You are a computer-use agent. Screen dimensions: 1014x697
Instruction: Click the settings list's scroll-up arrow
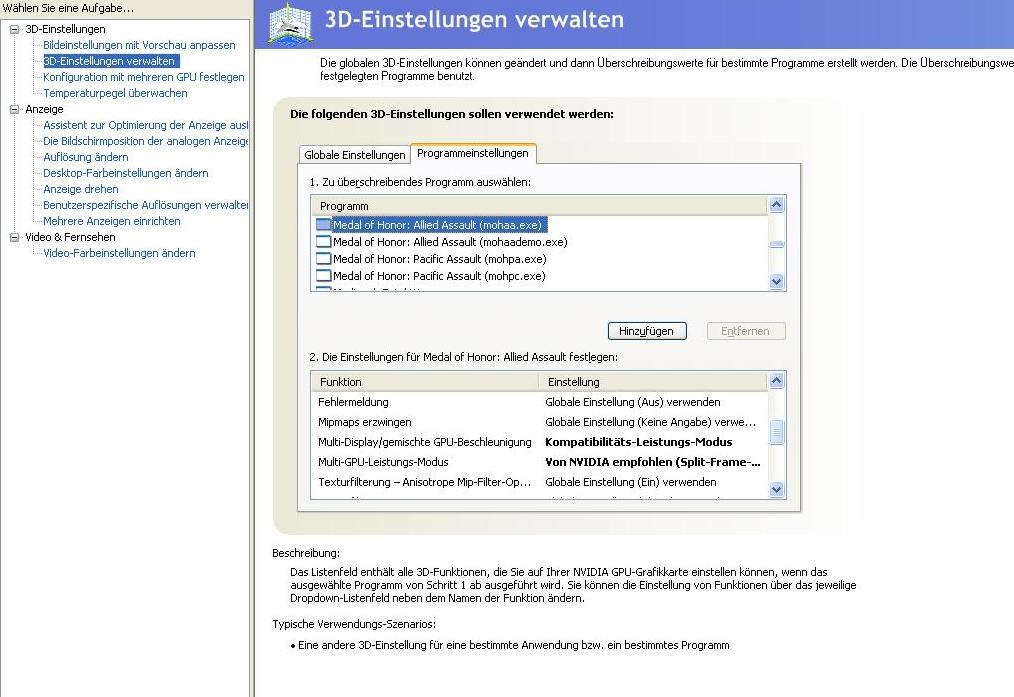(777, 381)
